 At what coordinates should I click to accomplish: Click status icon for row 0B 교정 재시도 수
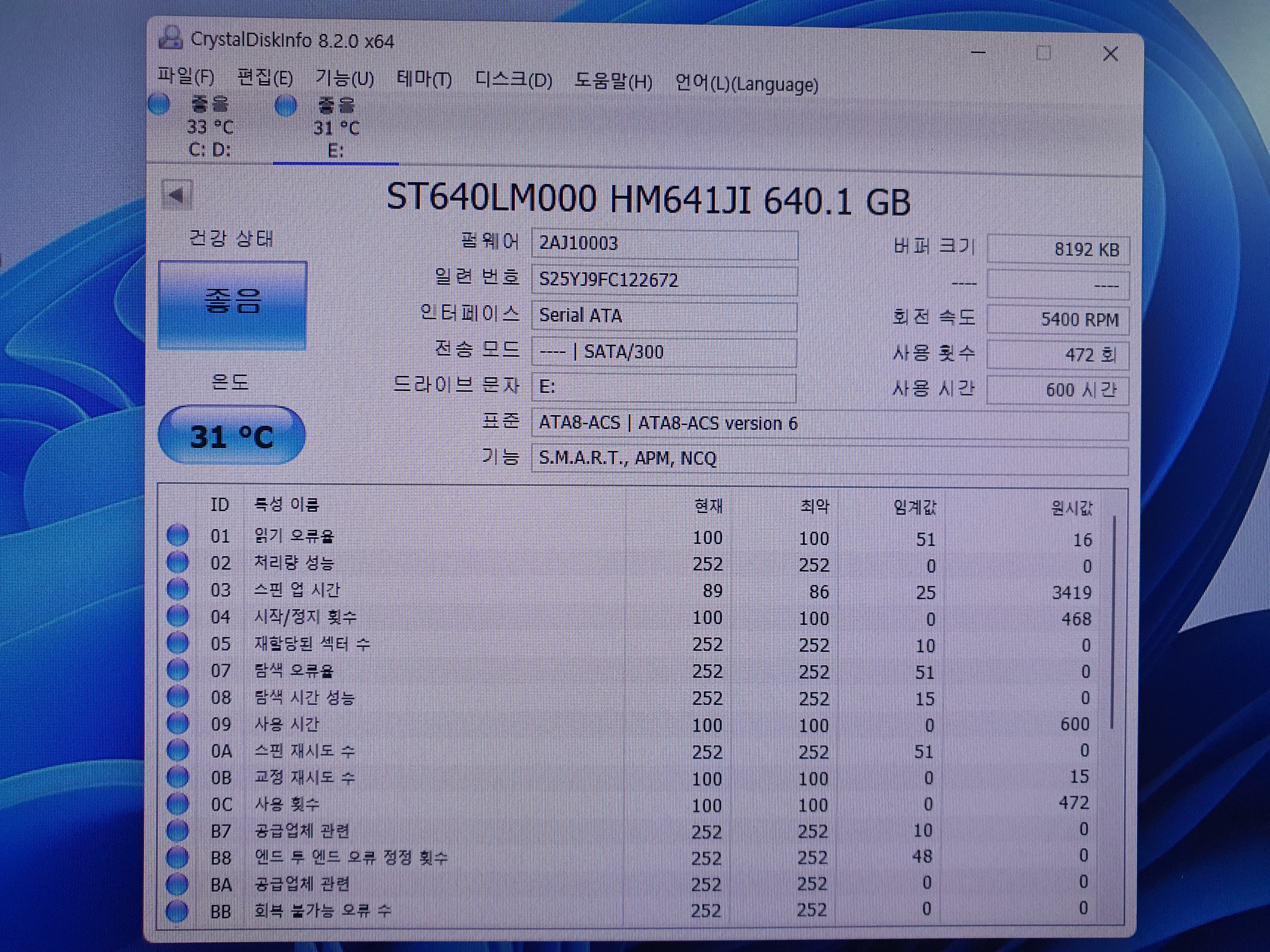pos(177,778)
